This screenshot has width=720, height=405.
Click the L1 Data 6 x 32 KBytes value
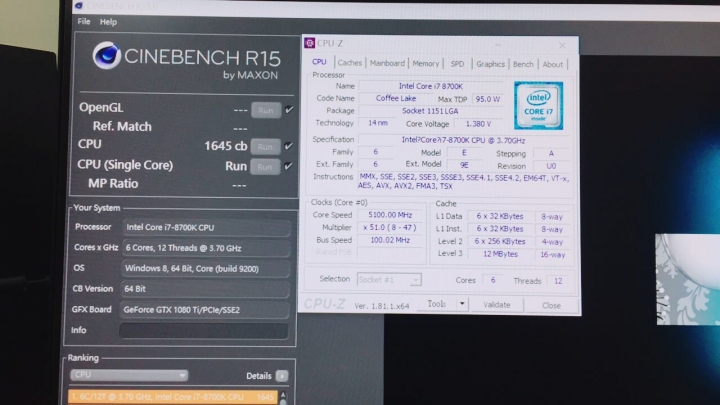pyautogui.click(x=500, y=216)
